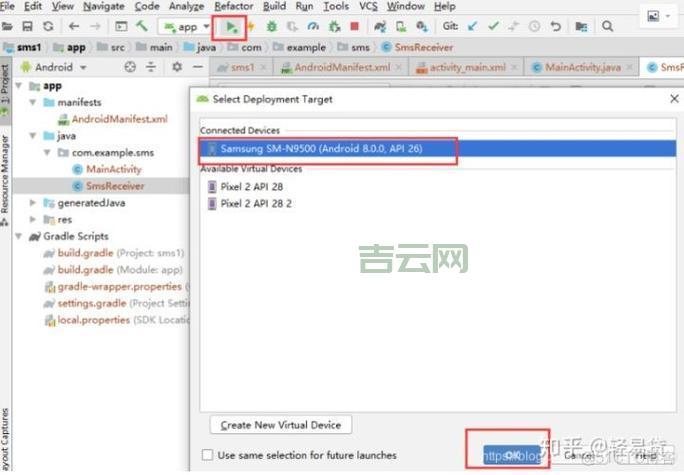This screenshot has height=475, width=684.
Task: Collapse the Gradle Scripts node
Action: (19, 236)
